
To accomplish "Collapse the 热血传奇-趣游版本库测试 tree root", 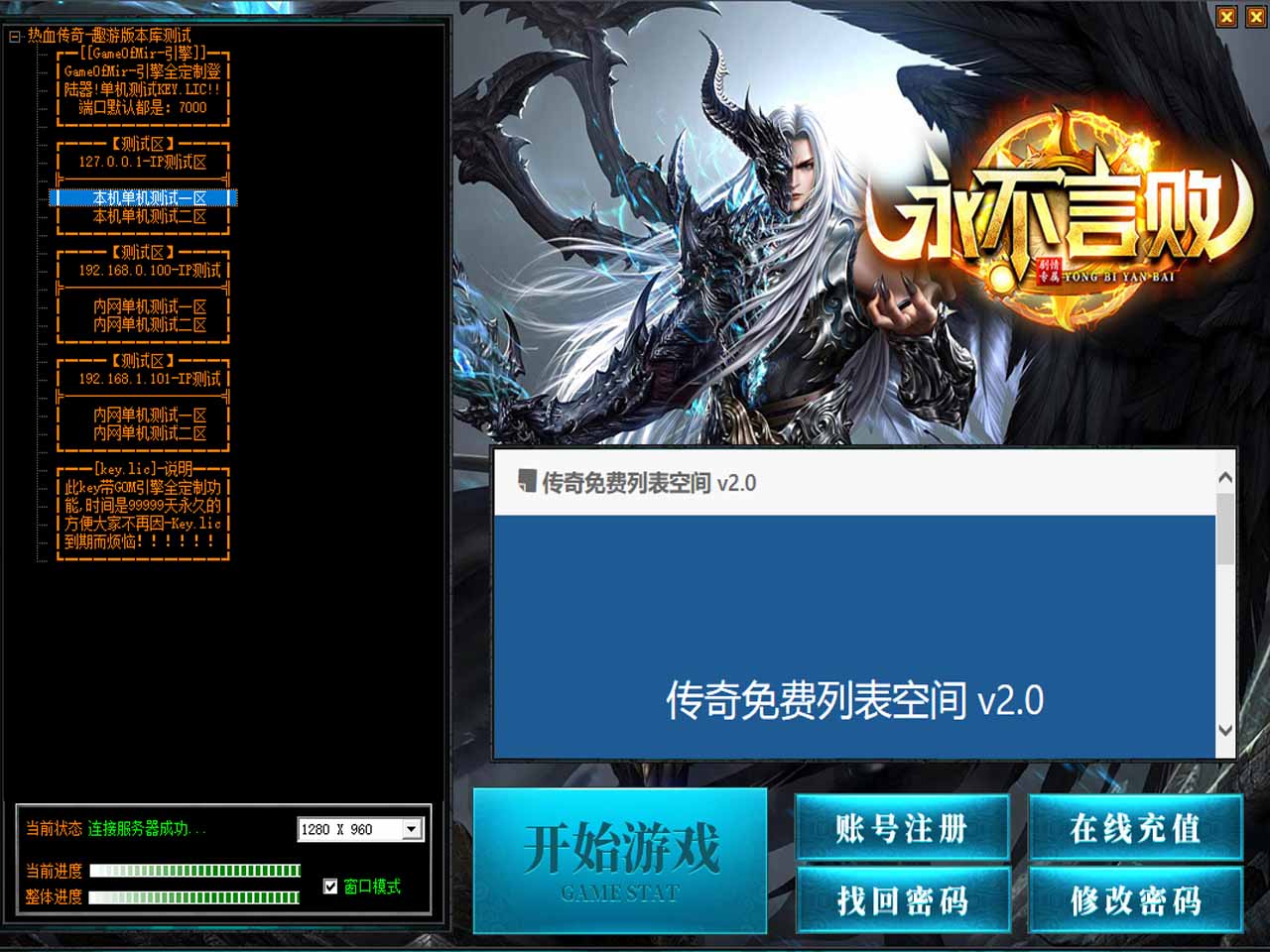I will (14, 36).
